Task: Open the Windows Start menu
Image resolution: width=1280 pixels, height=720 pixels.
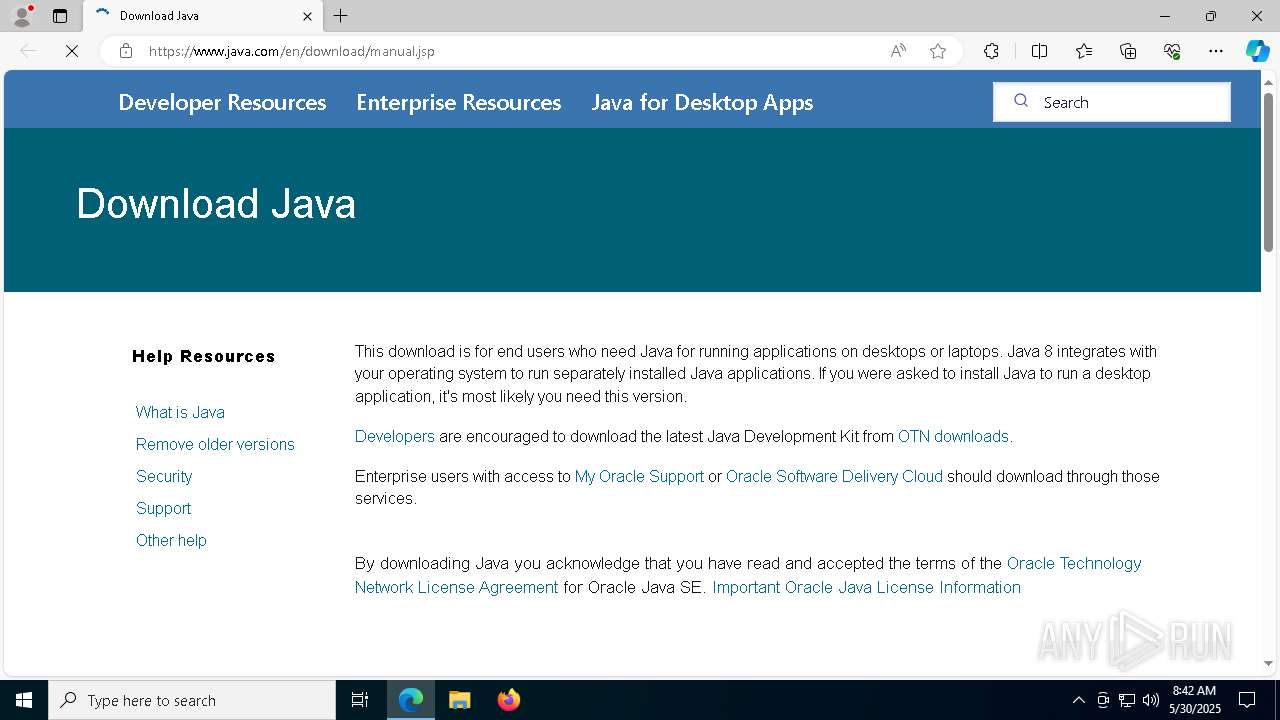Action: click(x=24, y=700)
